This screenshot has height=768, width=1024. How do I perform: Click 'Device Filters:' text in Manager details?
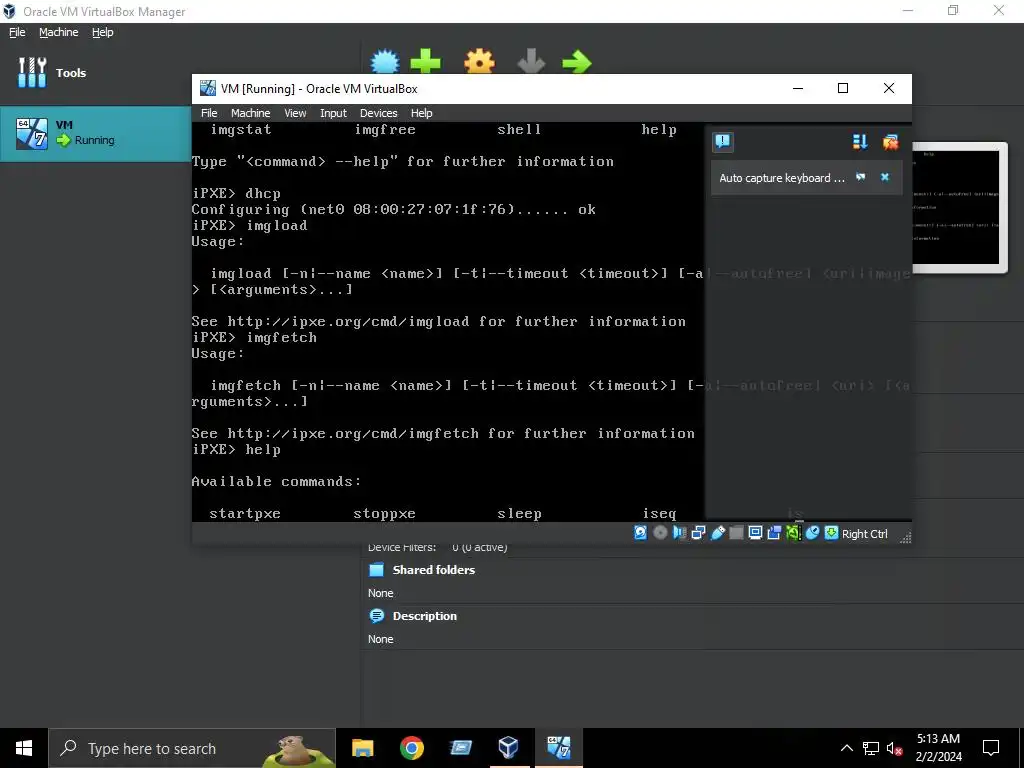point(402,547)
